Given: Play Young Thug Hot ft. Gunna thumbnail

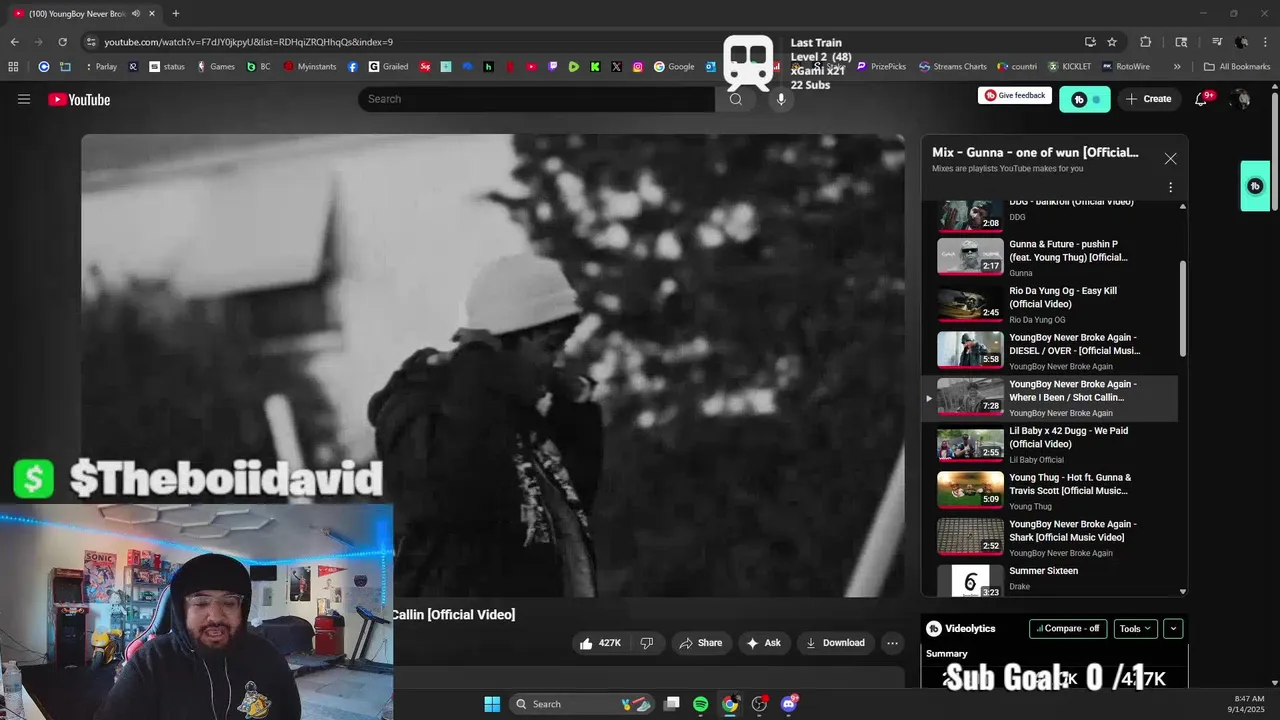Looking at the screenshot, I should [x=970, y=490].
